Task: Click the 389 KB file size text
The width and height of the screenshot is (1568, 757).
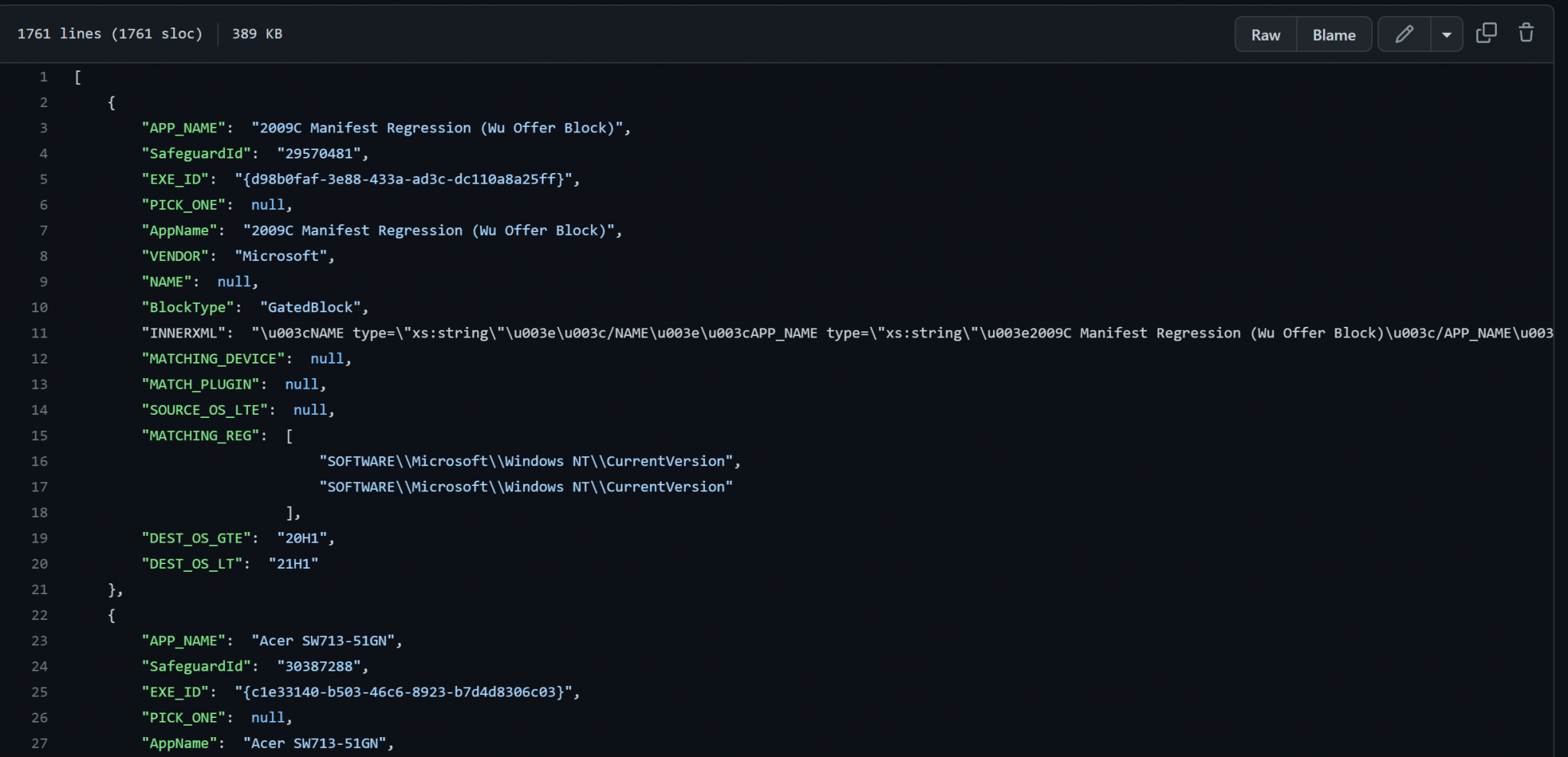Action: coord(256,34)
